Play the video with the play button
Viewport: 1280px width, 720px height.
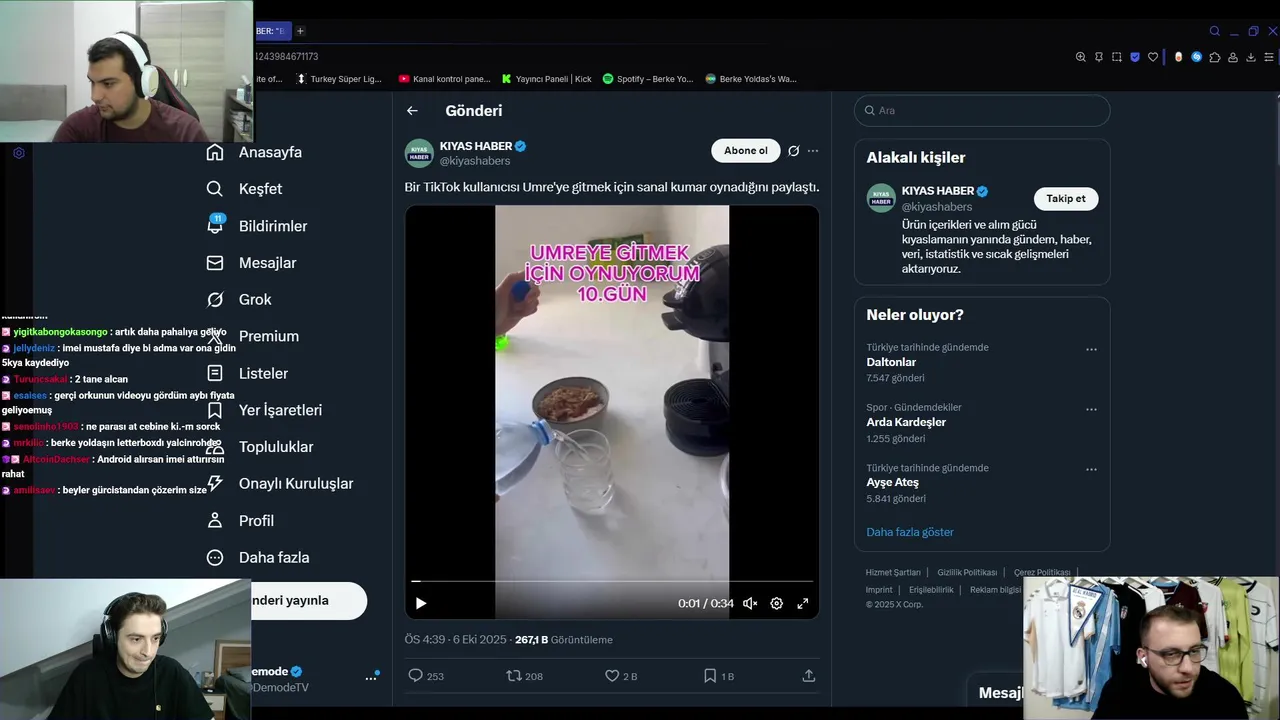421,603
